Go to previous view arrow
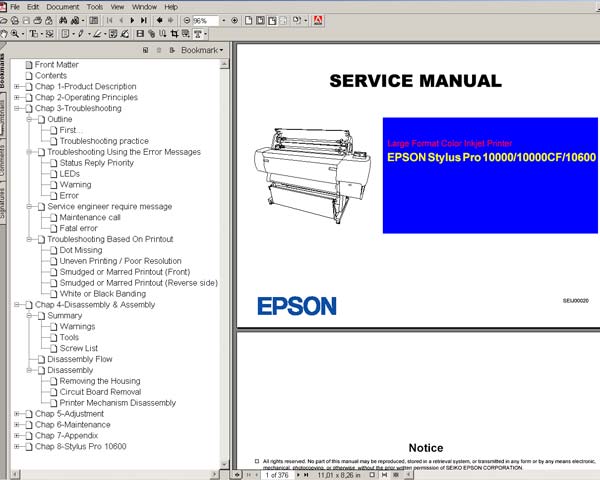The image size is (600, 480). point(160,20)
